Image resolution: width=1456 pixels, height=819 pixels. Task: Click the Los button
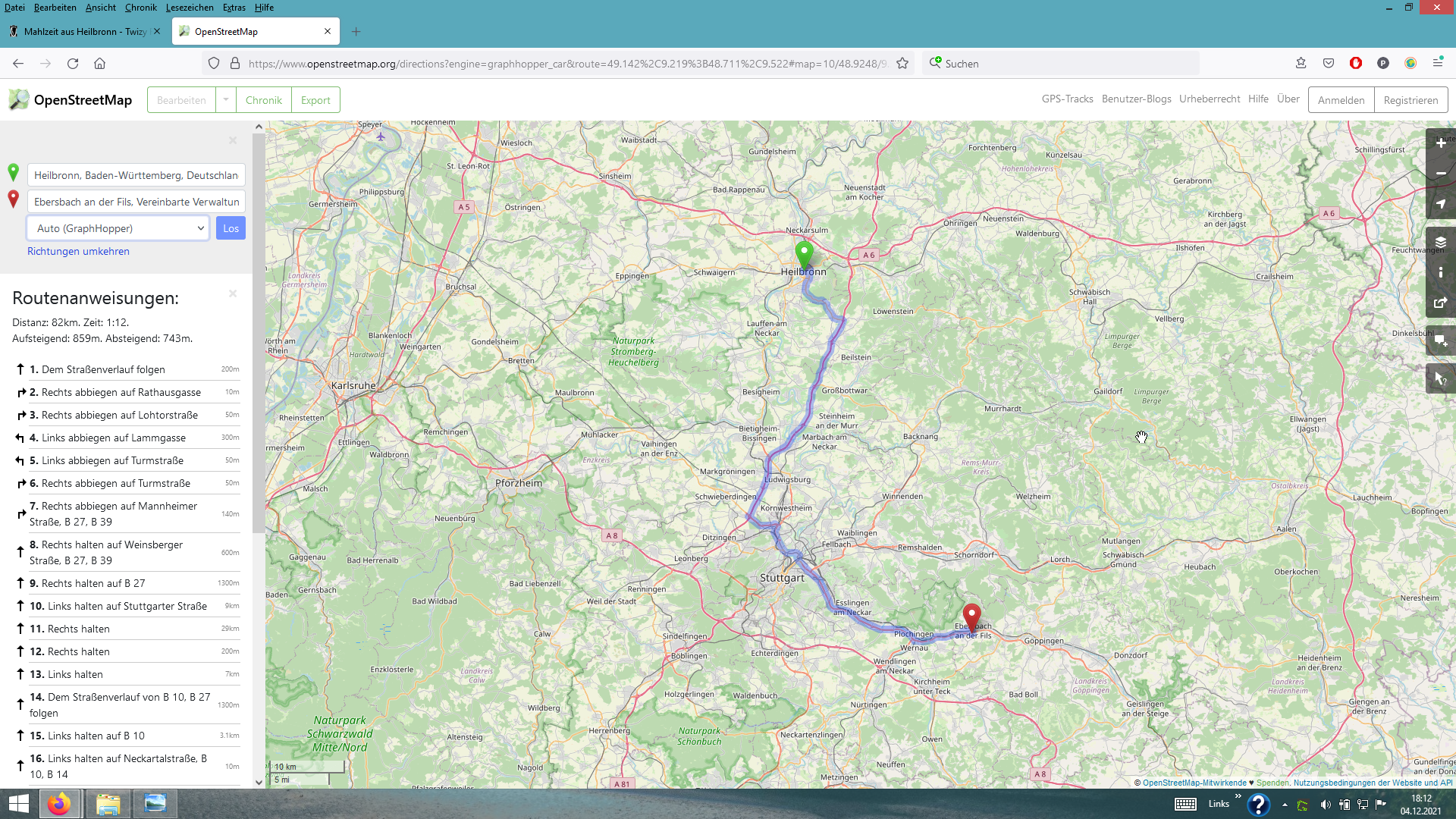[x=231, y=228]
